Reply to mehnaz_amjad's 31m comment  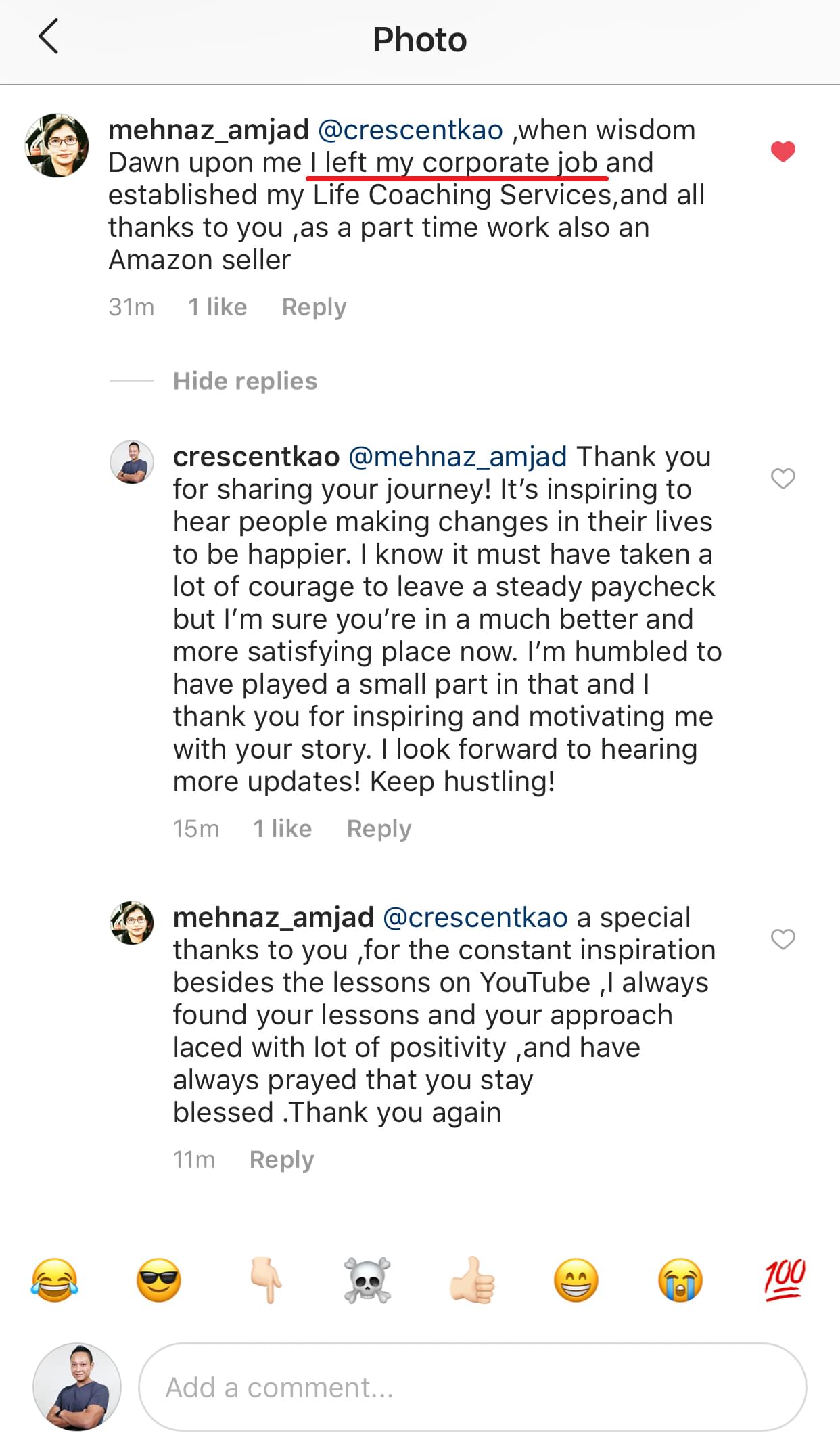314,307
